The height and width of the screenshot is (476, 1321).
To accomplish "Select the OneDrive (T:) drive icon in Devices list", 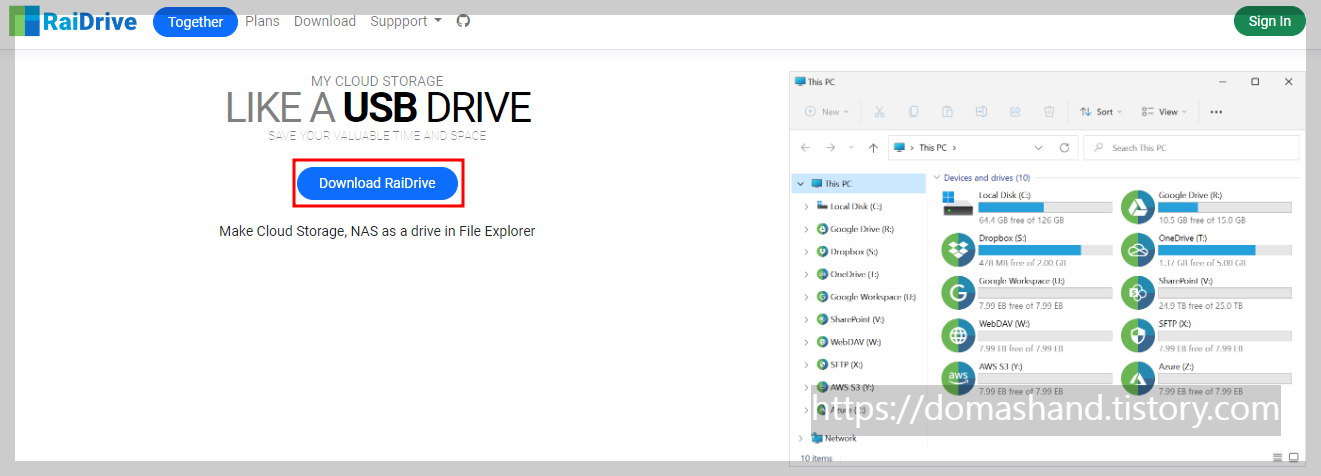I will coord(1137,250).
